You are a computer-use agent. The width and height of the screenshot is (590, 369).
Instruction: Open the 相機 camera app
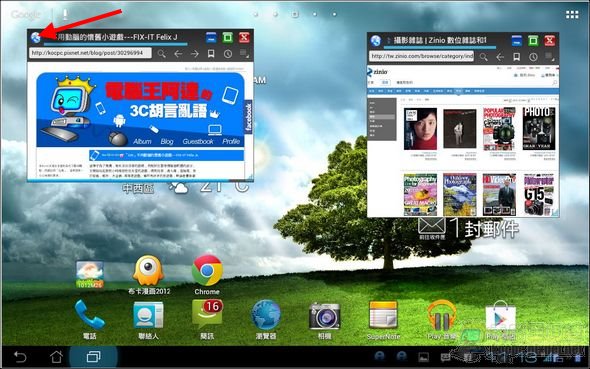tap(324, 320)
